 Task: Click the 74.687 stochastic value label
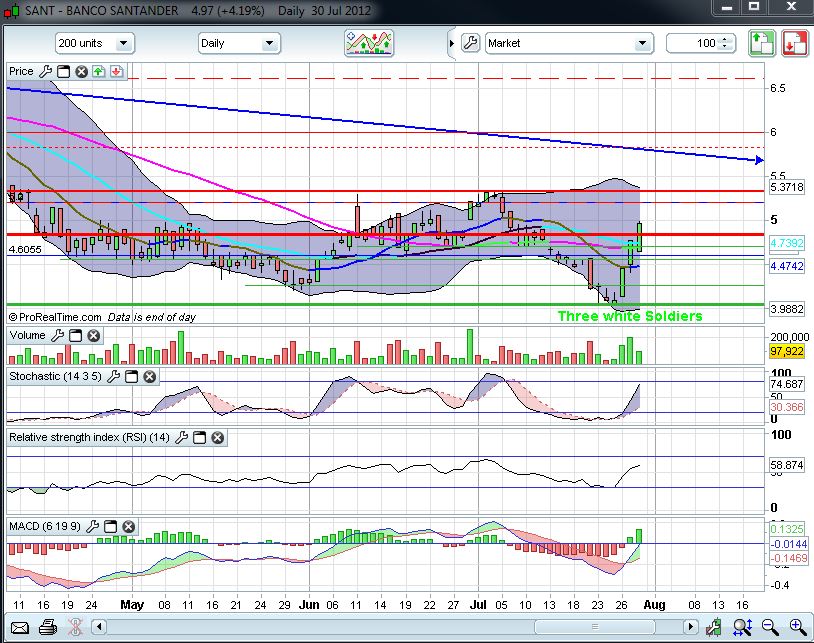pyautogui.click(x=787, y=384)
